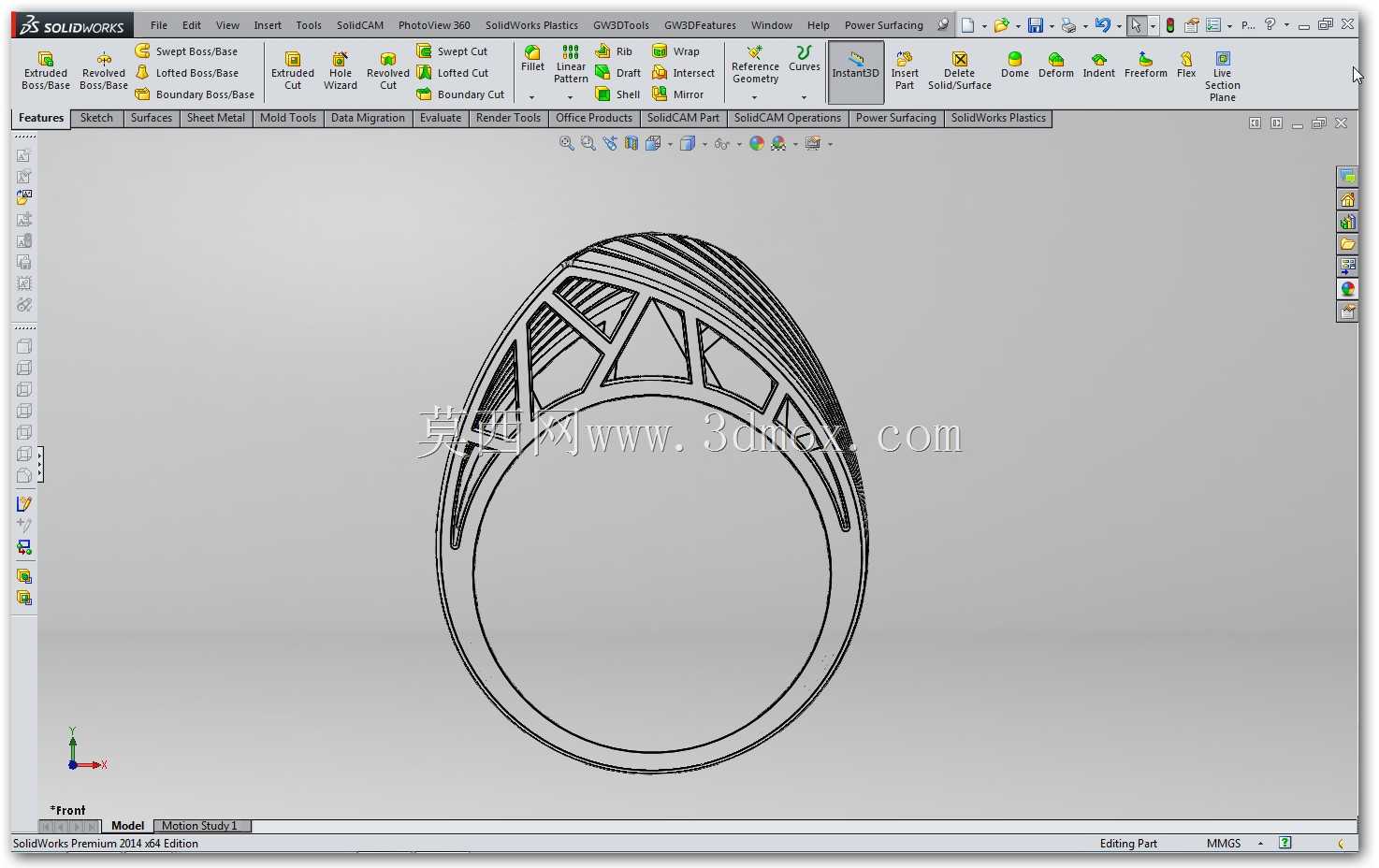Select the Linear Pattern tool
The height and width of the screenshot is (868, 1379).
(571, 64)
